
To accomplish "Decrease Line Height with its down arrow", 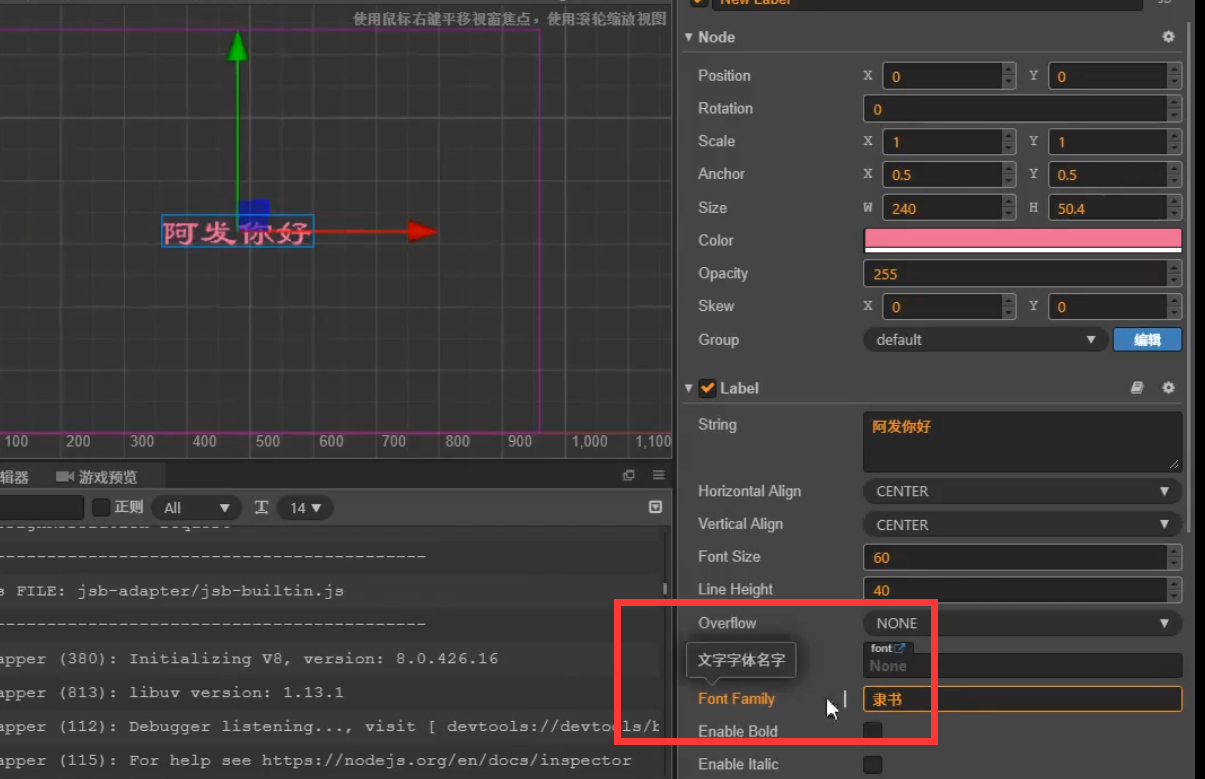I will pyautogui.click(x=1174, y=596).
